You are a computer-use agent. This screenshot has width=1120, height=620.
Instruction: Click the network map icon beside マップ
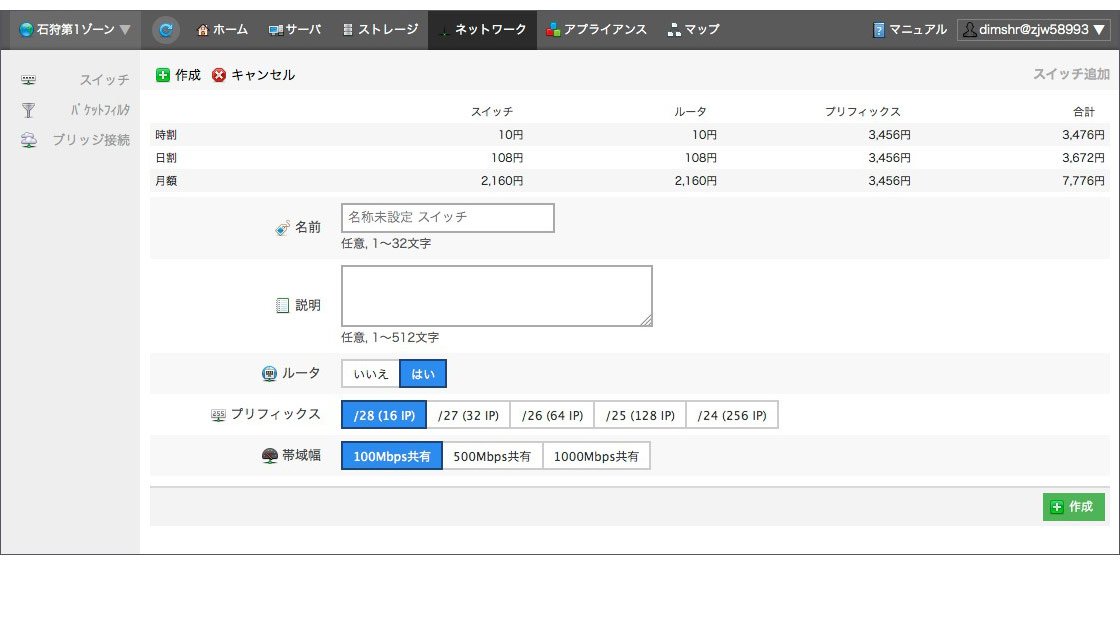(x=674, y=30)
